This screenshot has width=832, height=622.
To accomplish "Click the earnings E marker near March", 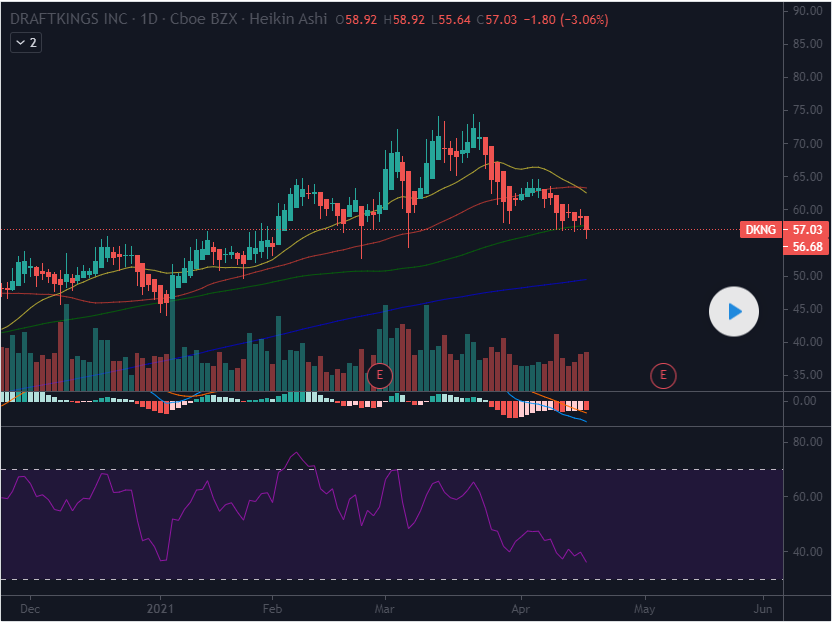I will click(379, 376).
